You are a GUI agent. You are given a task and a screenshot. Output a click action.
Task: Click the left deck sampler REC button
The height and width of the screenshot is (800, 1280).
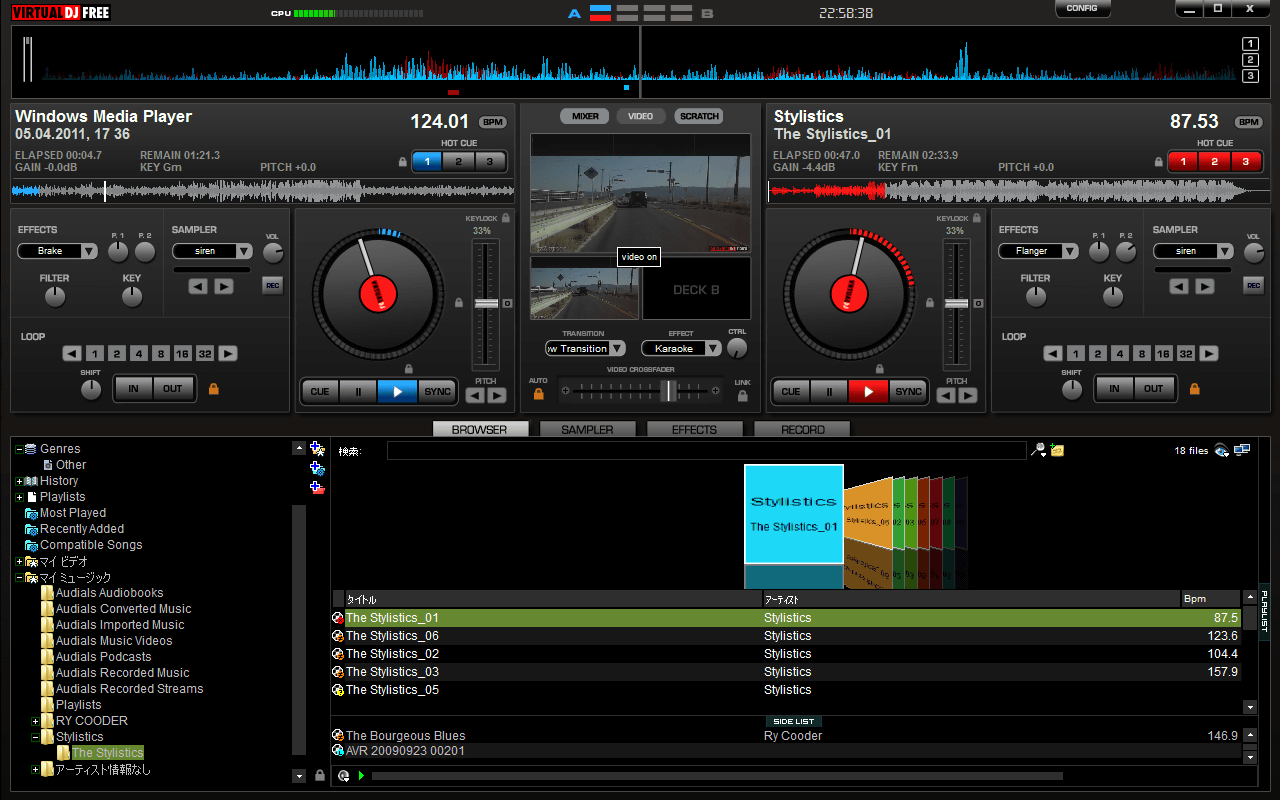coord(272,285)
